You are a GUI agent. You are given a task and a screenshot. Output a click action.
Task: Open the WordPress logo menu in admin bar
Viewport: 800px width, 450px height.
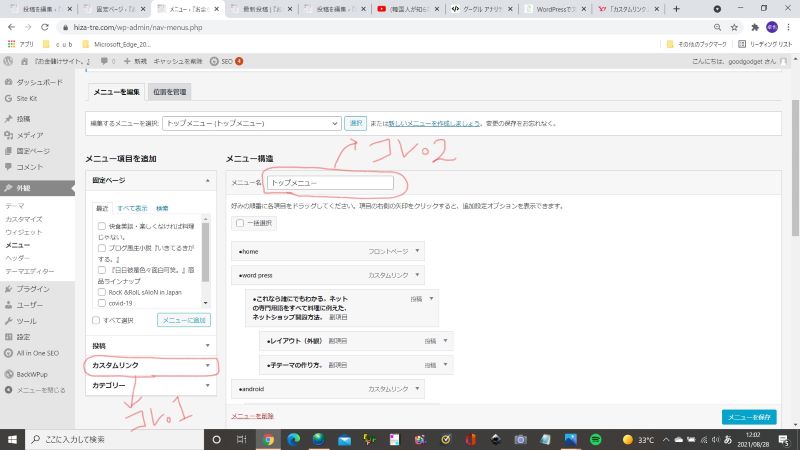tap(8, 61)
